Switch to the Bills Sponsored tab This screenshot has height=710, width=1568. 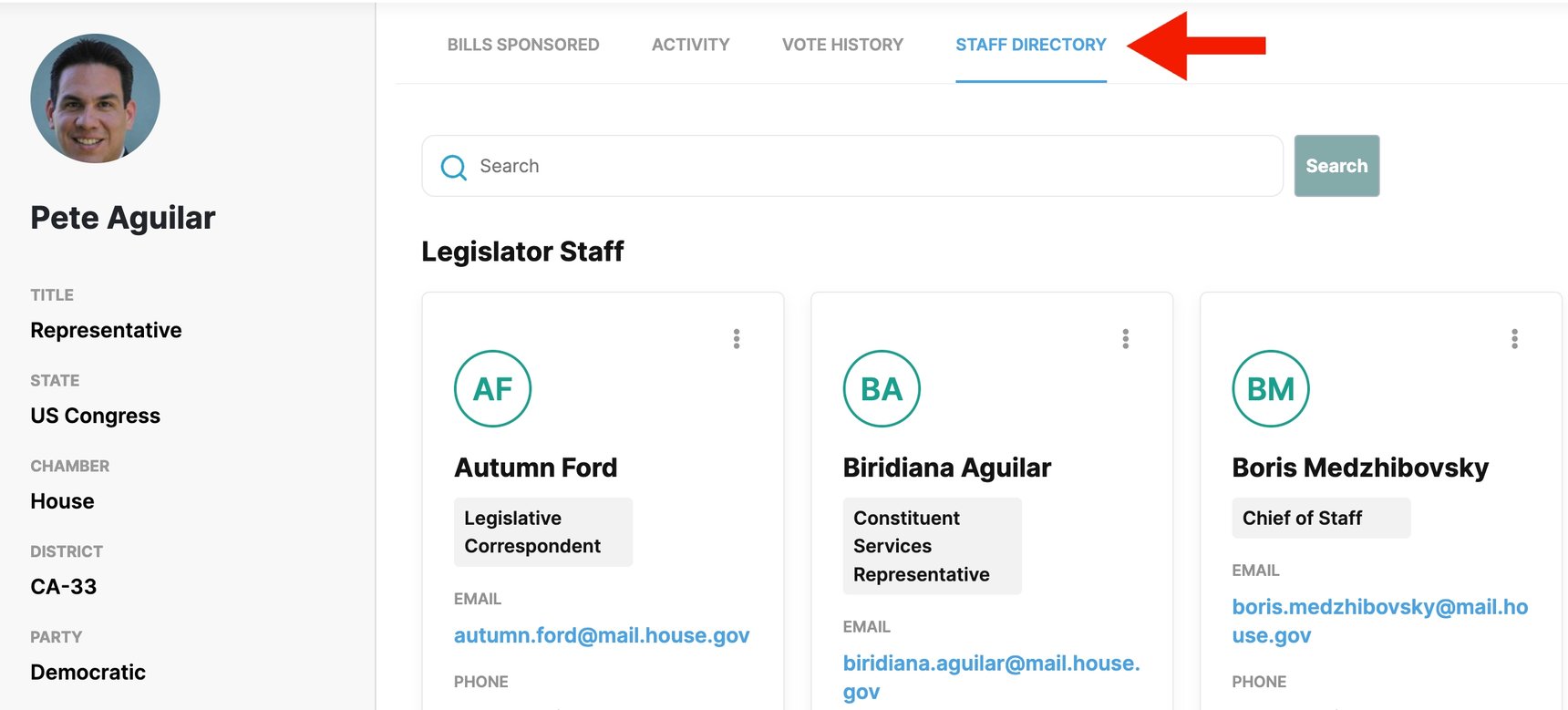(x=522, y=44)
